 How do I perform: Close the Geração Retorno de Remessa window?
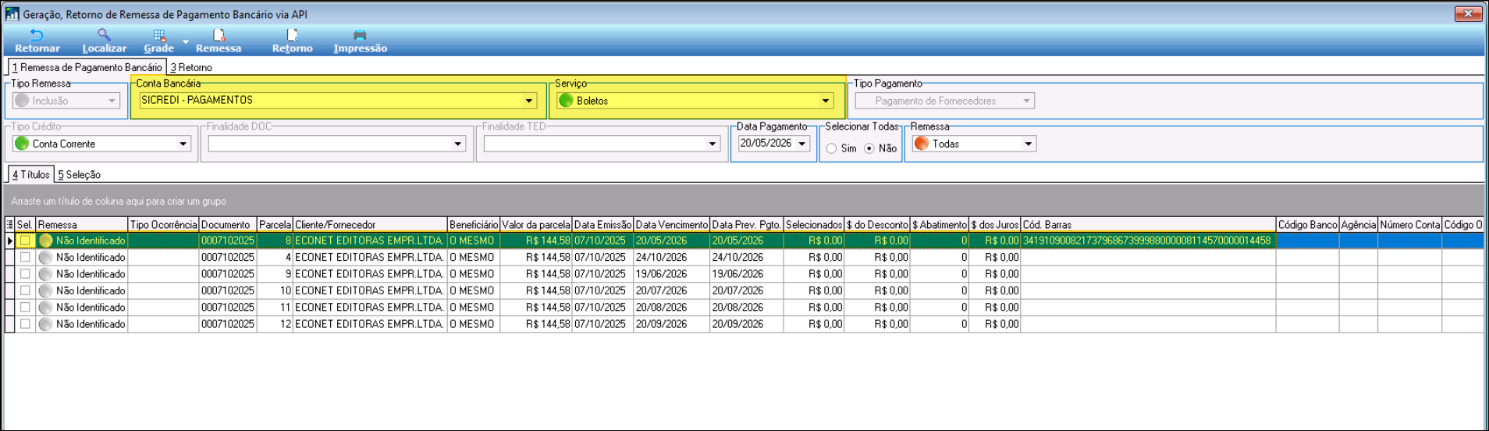[x=1466, y=13]
